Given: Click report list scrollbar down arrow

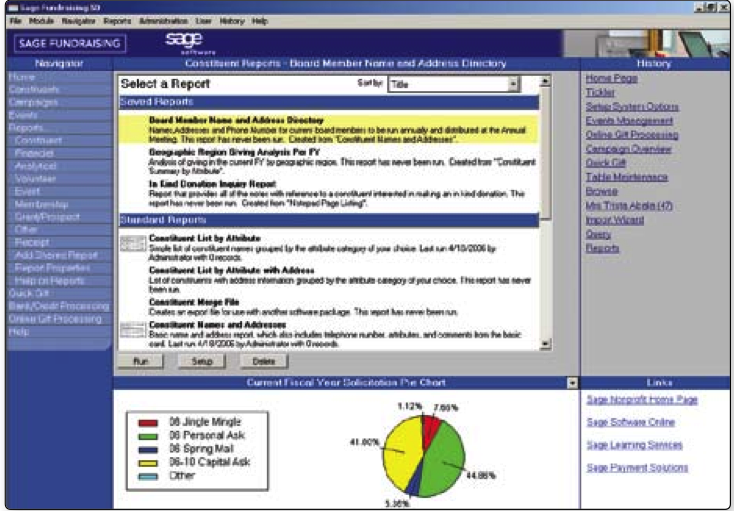Looking at the screenshot, I should coord(545,345).
